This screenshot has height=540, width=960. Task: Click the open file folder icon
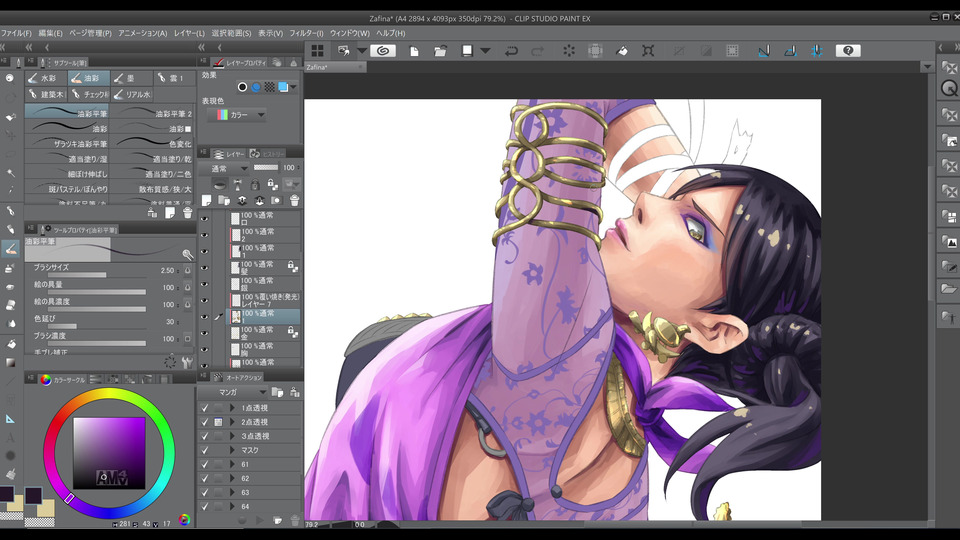pyautogui.click(x=440, y=51)
